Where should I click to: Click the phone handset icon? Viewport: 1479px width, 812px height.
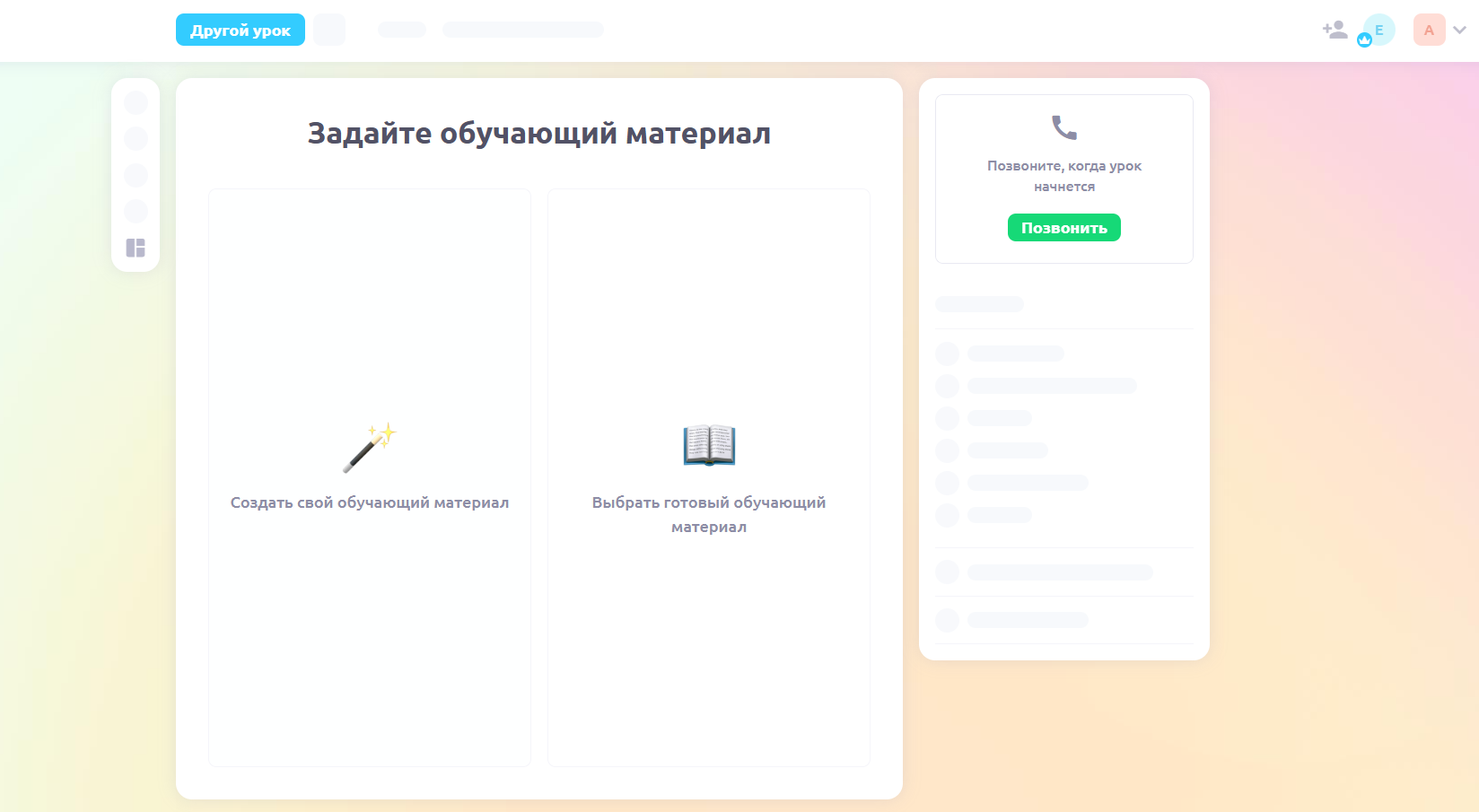[x=1063, y=128]
